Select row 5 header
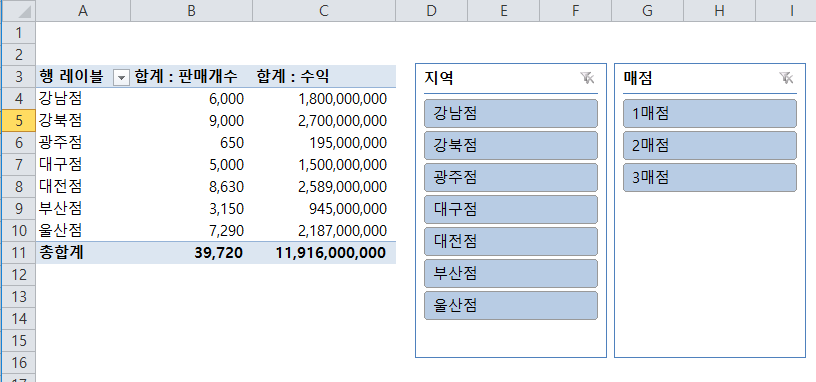 (19, 121)
